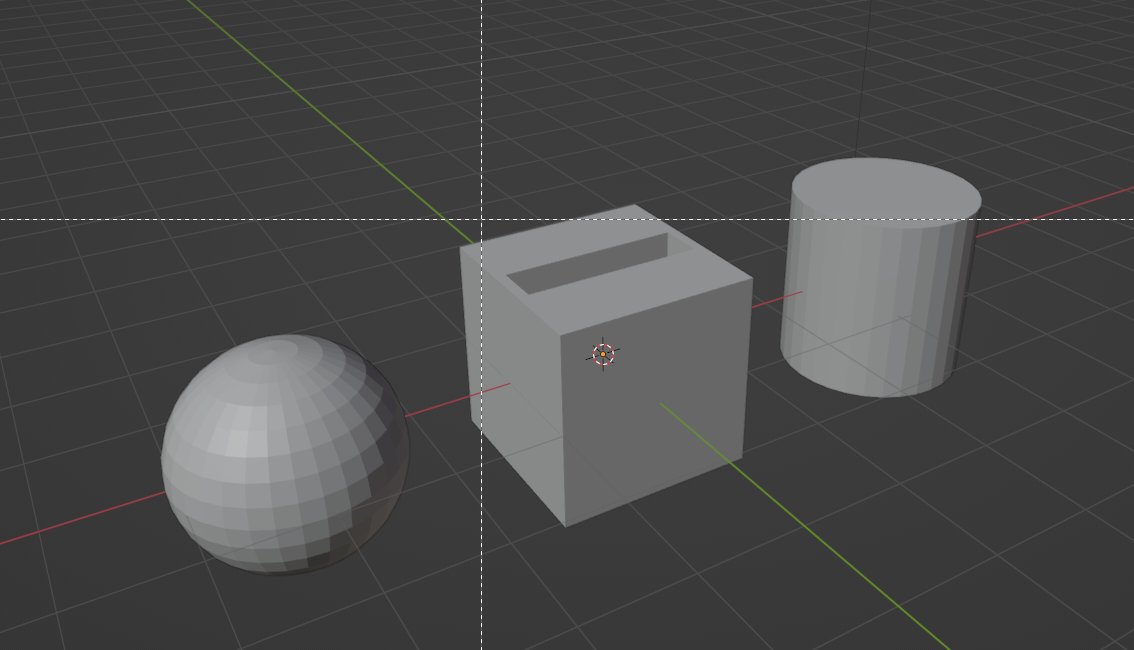Click the 3D cursor crosshair on the cube
The image size is (1134, 650).
tap(603, 354)
